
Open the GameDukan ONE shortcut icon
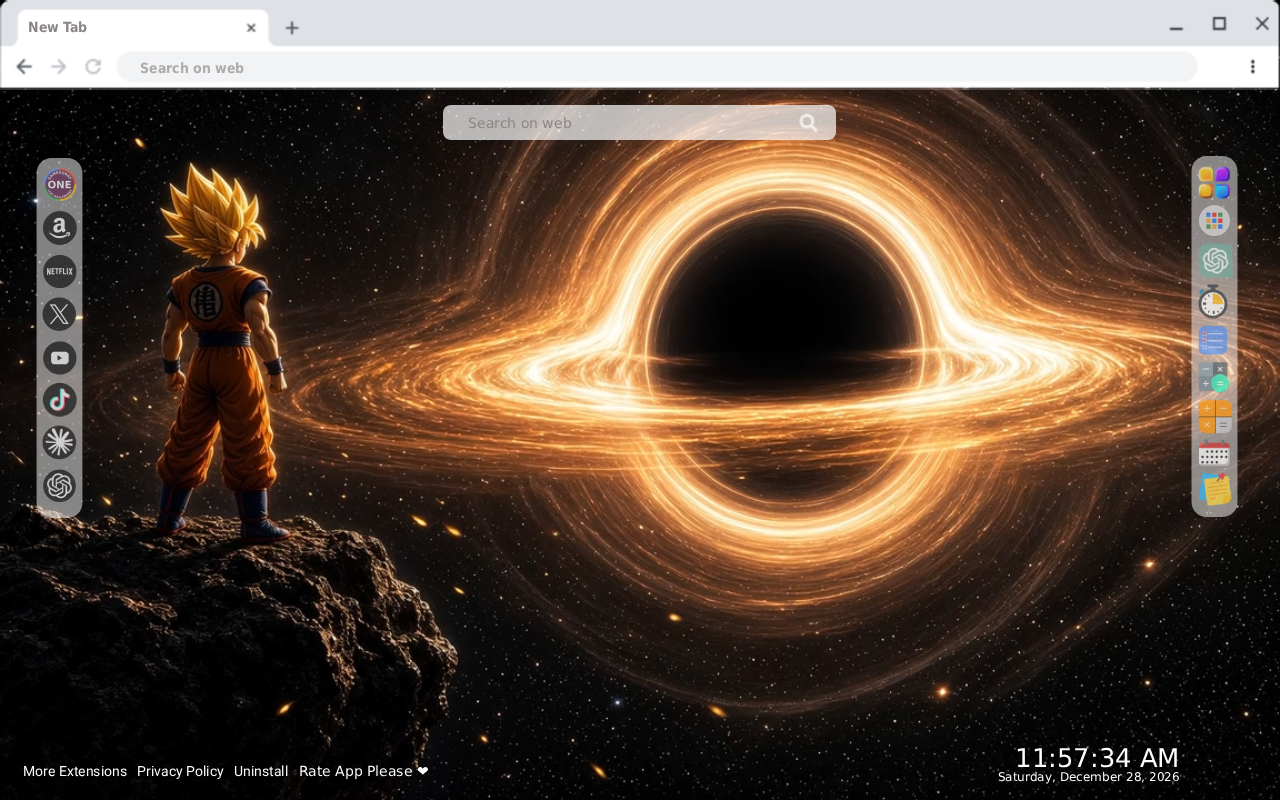[59, 185]
